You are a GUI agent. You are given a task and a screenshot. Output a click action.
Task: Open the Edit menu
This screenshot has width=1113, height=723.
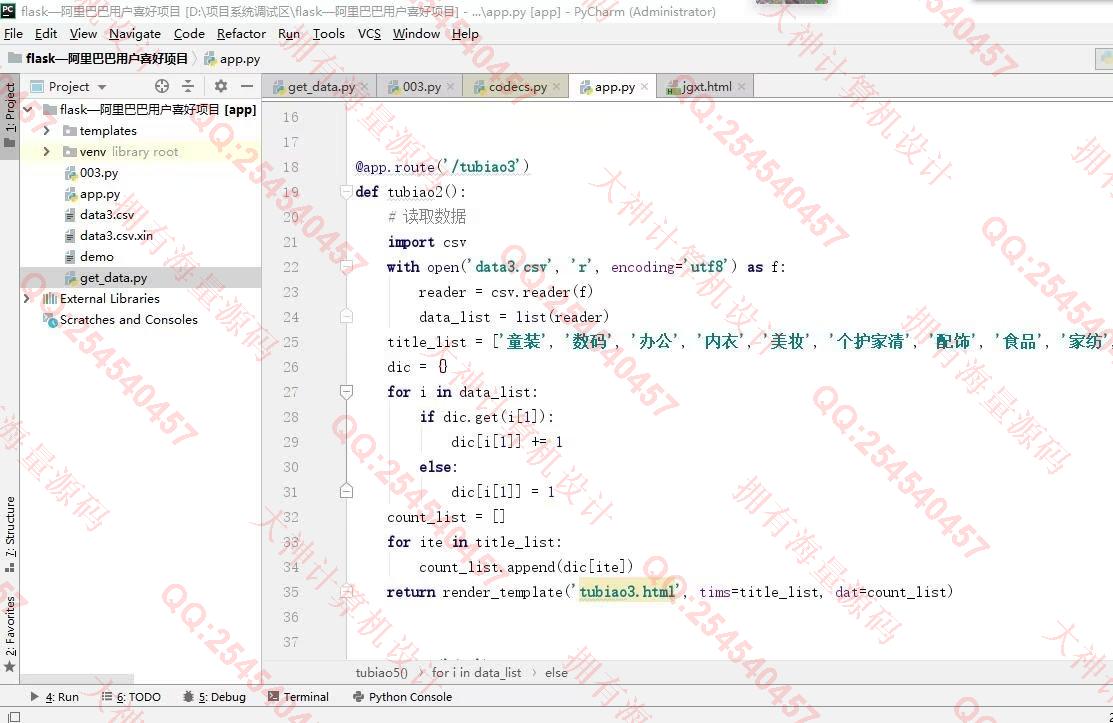pyautogui.click(x=46, y=33)
